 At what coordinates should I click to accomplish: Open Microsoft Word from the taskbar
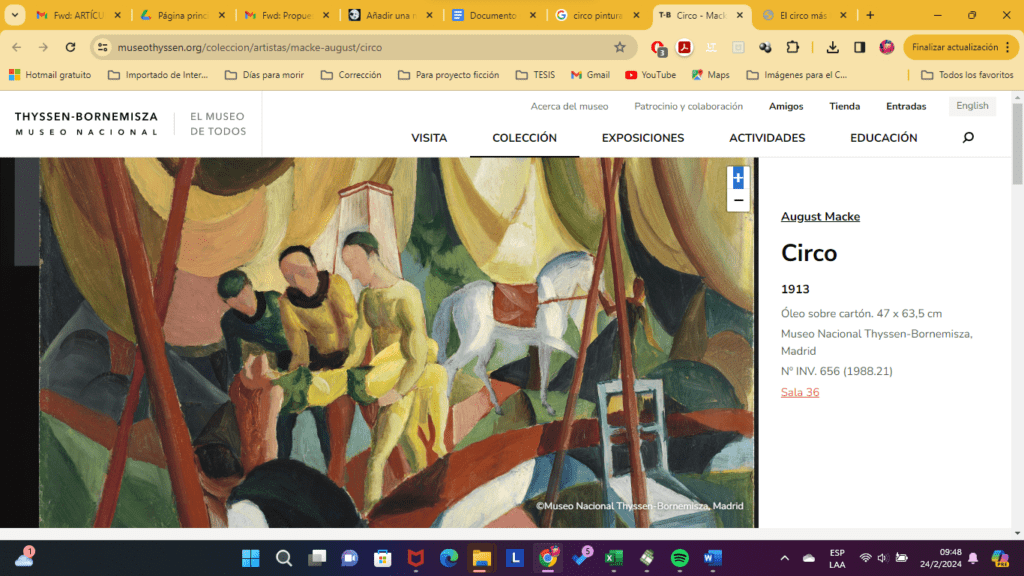[x=712, y=558]
